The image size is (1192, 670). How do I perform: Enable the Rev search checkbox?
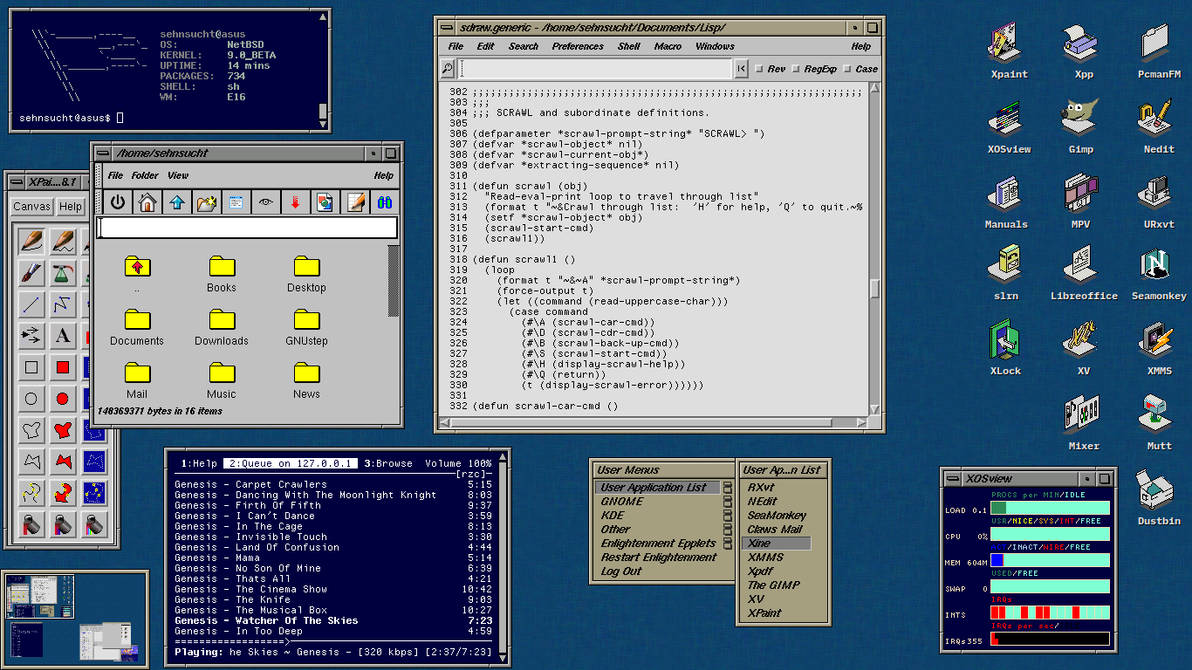pyautogui.click(x=759, y=69)
